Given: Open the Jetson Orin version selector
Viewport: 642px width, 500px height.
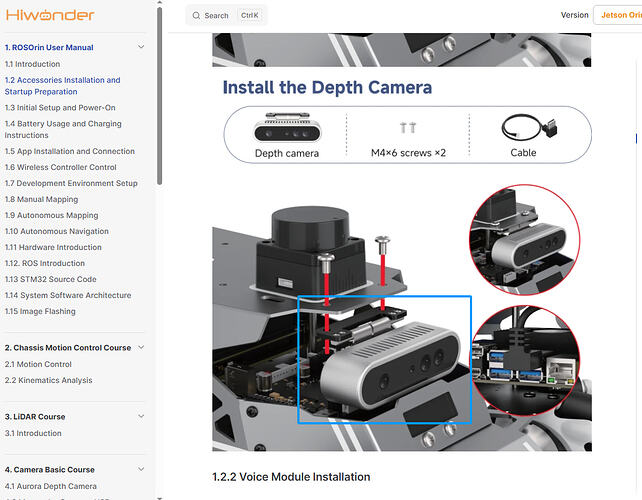Looking at the screenshot, I should tap(618, 15).
